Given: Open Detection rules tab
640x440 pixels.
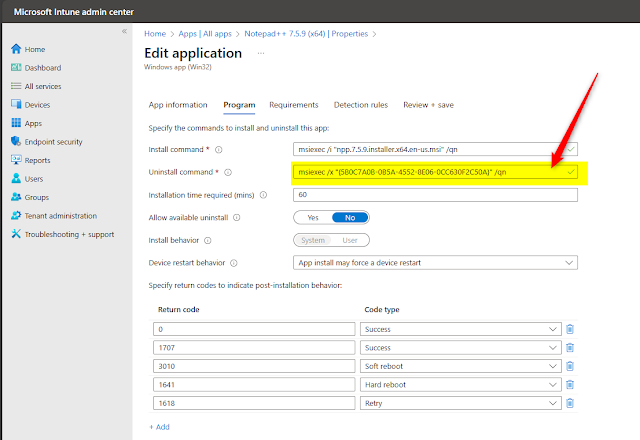Looking at the screenshot, I should [x=361, y=105].
